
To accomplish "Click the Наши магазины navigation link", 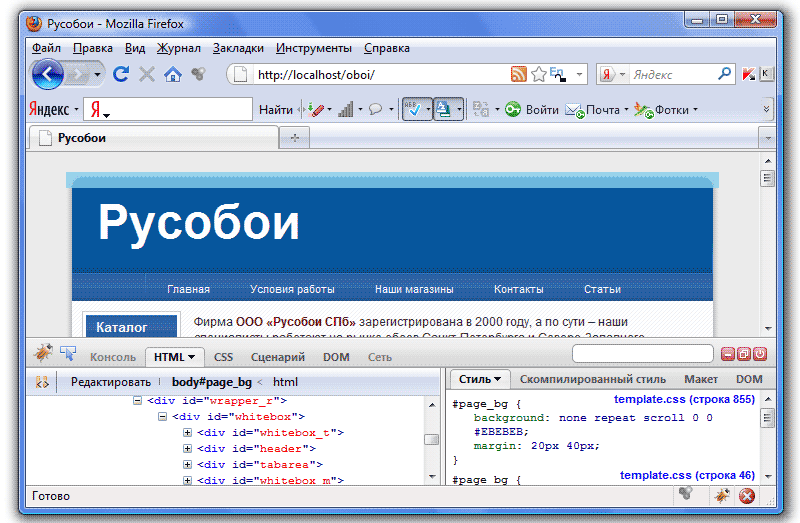I will pyautogui.click(x=414, y=289).
